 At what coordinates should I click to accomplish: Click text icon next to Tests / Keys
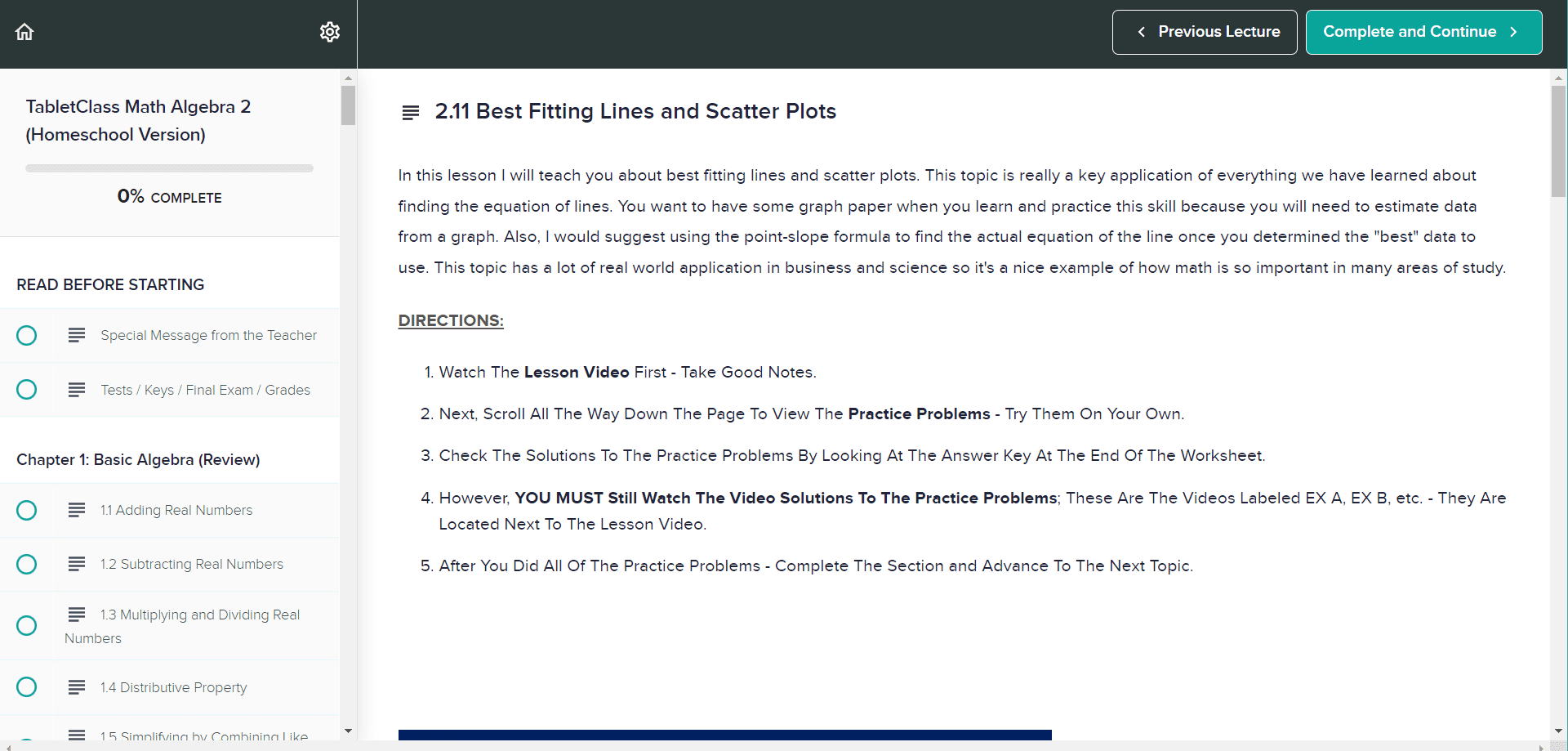(77, 390)
